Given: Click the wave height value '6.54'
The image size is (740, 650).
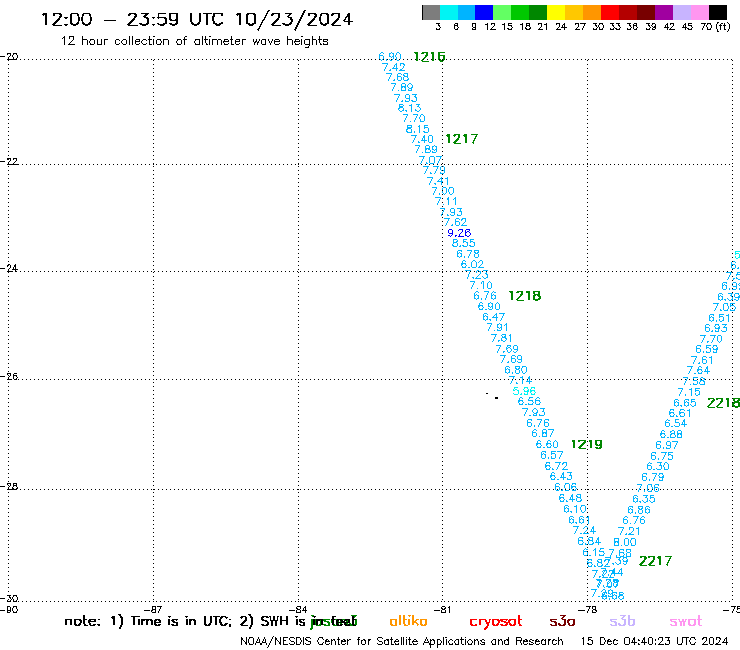Looking at the screenshot, I should [x=675, y=423].
